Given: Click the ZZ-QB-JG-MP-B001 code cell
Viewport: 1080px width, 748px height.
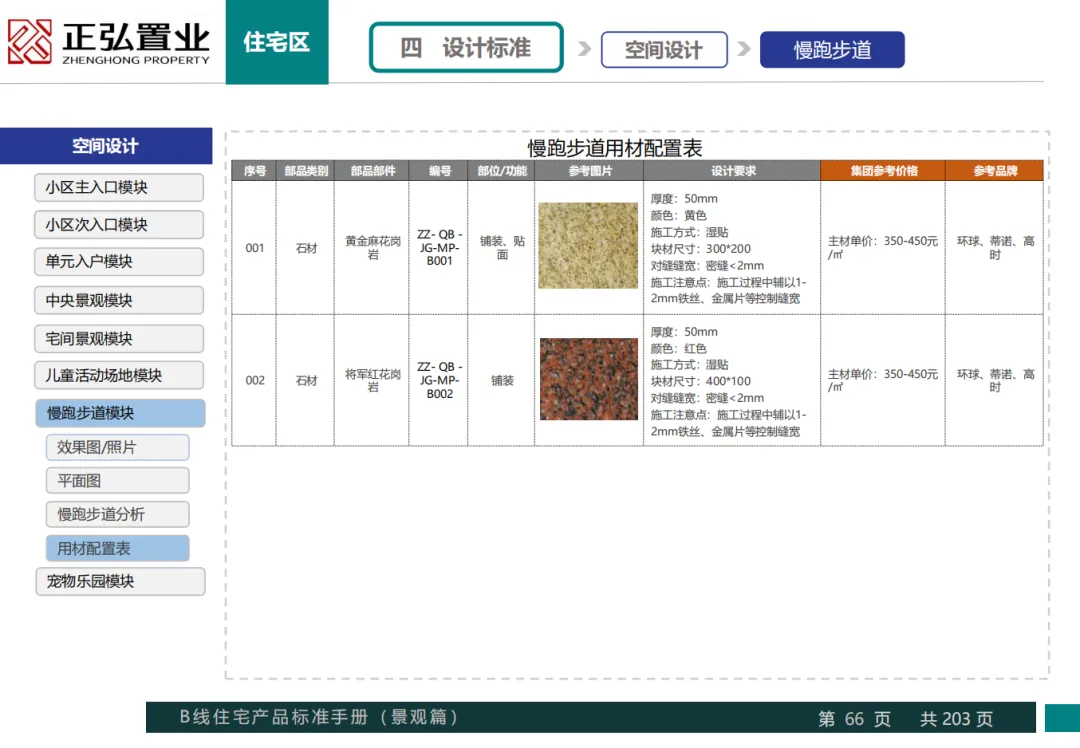Looking at the screenshot, I should (439, 248).
